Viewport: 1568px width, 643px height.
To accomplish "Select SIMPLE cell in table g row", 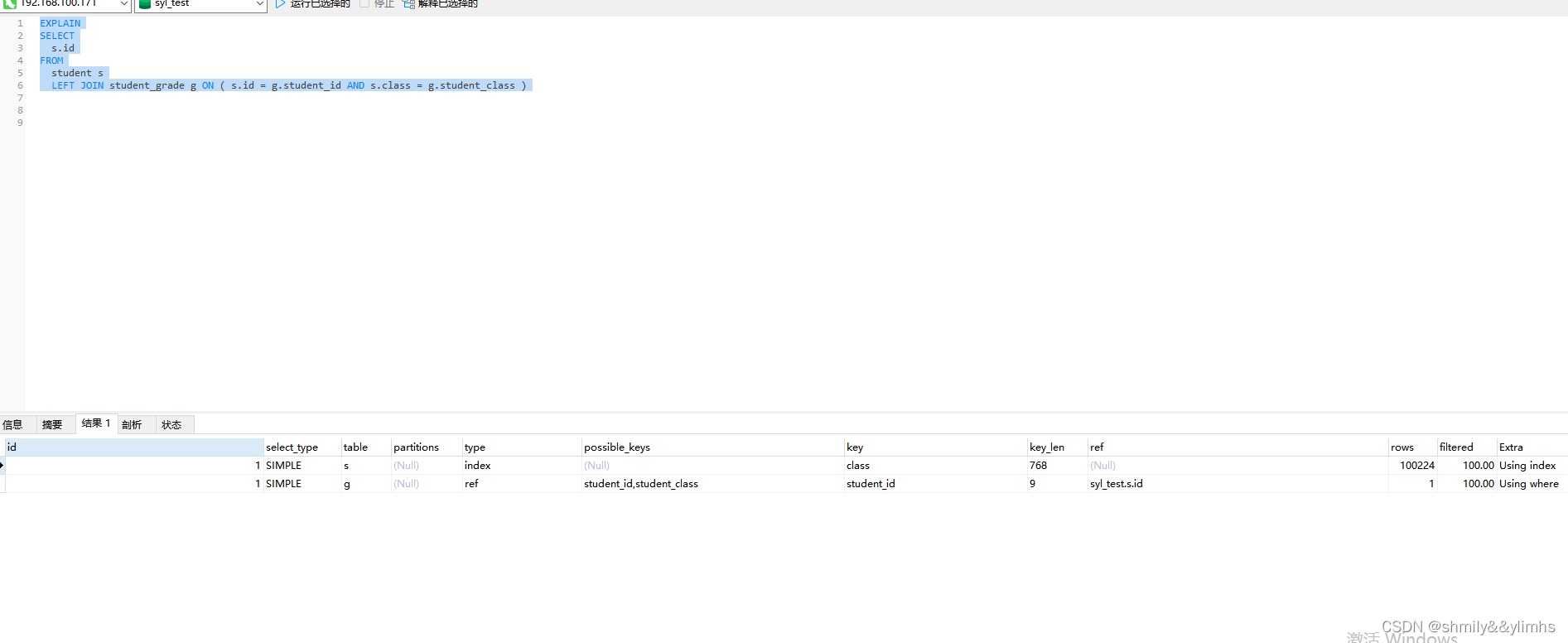I will point(302,484).
